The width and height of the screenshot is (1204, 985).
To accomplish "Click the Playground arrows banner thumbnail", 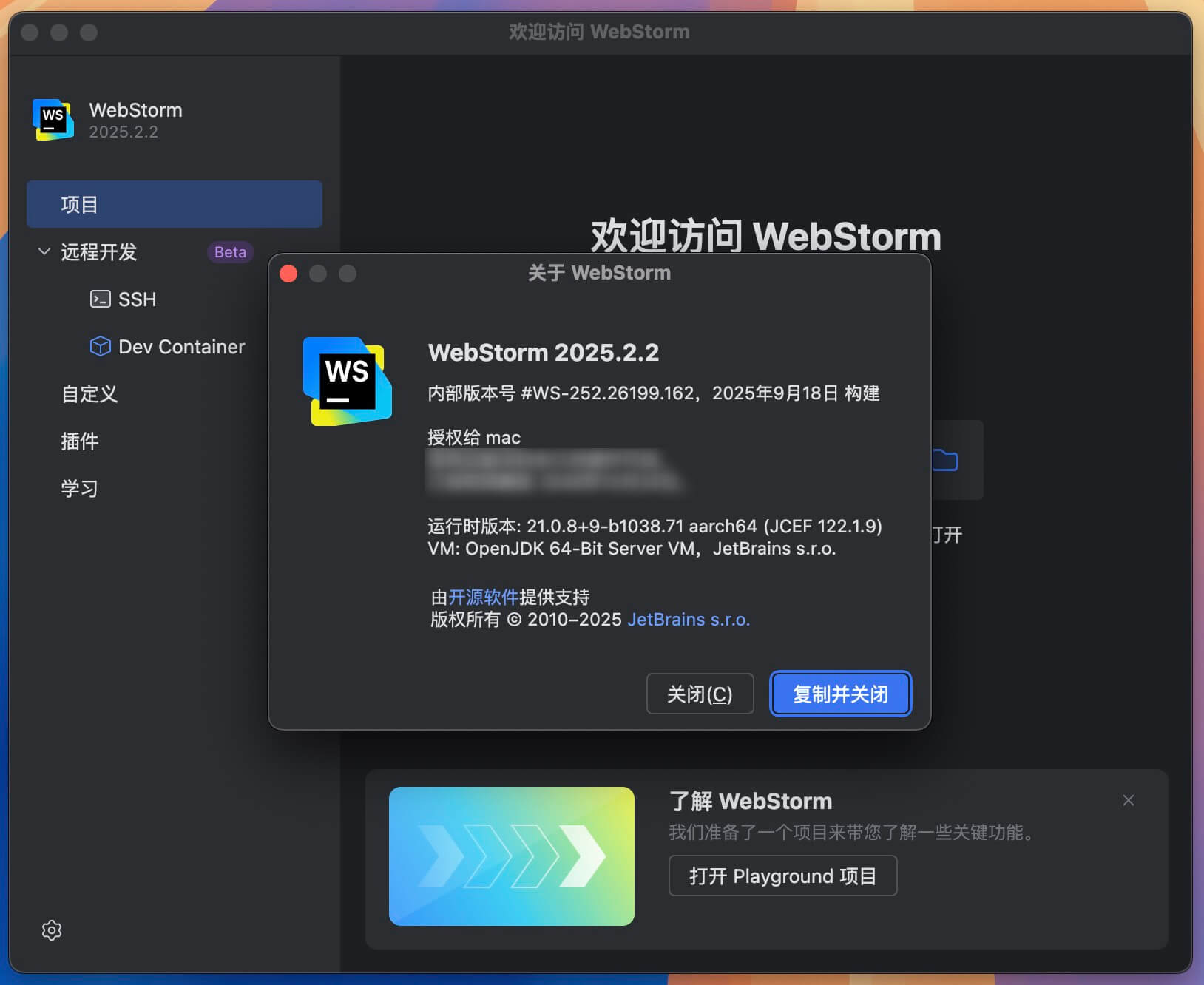I will (512, 856).
